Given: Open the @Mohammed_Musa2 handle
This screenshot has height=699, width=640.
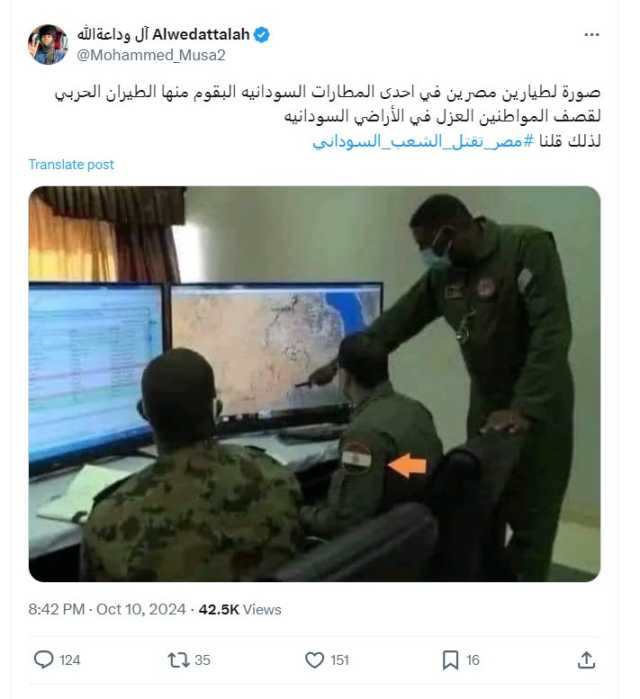Looking at the screenshot, I should point(151,55).
